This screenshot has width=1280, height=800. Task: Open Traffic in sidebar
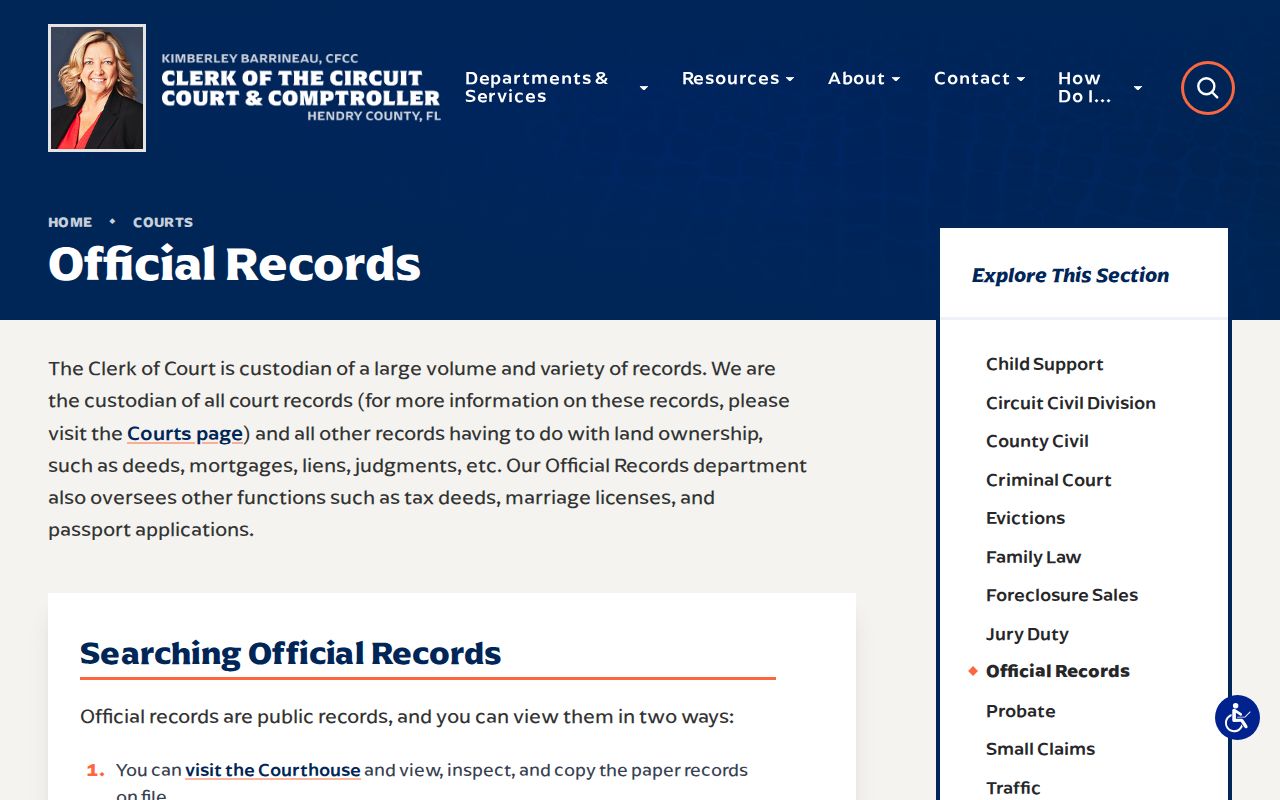click(1013, 788)
